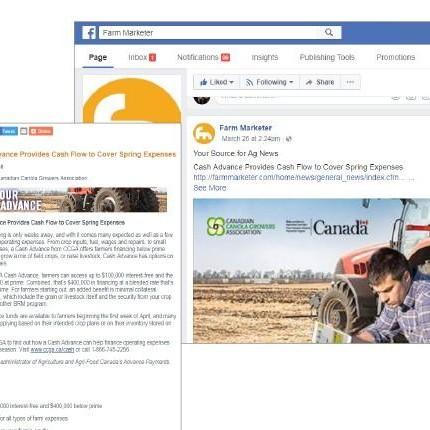Switch to the Notifications tab
The width and height of the screenshot is (430, 430).
[203, 57]
